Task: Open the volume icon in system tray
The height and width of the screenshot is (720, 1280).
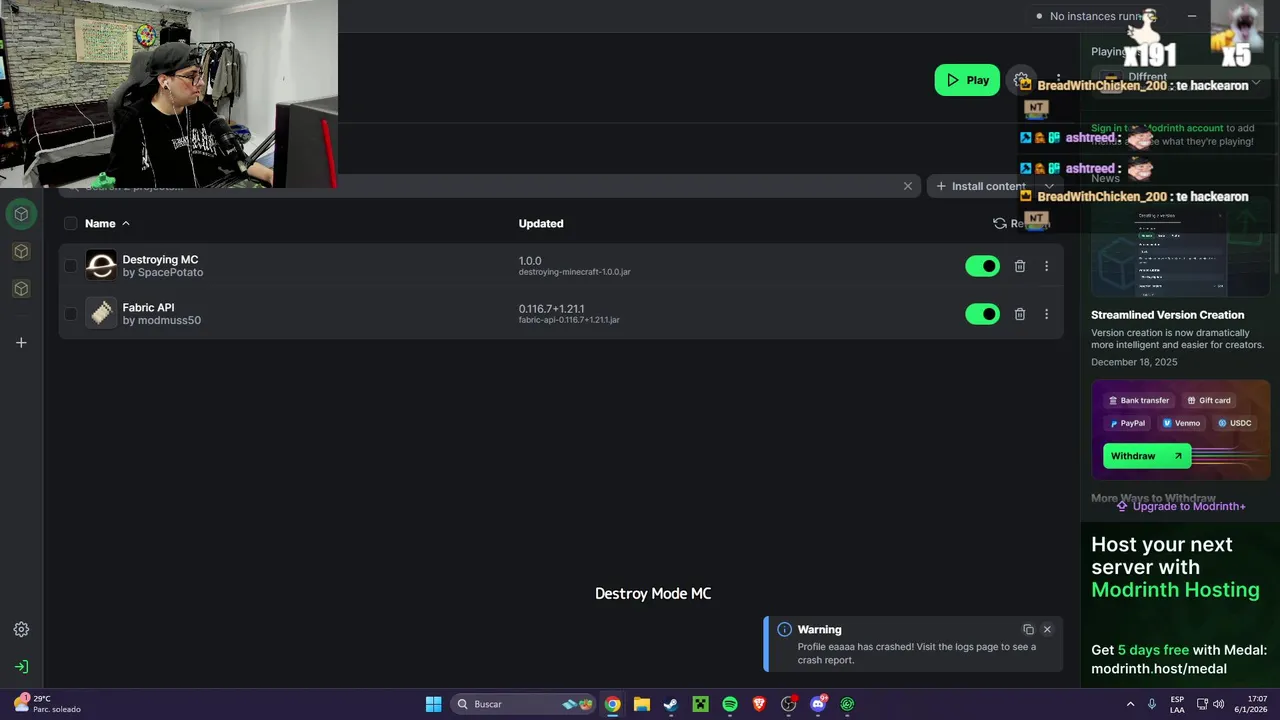Action: (x=1218, y=704)
